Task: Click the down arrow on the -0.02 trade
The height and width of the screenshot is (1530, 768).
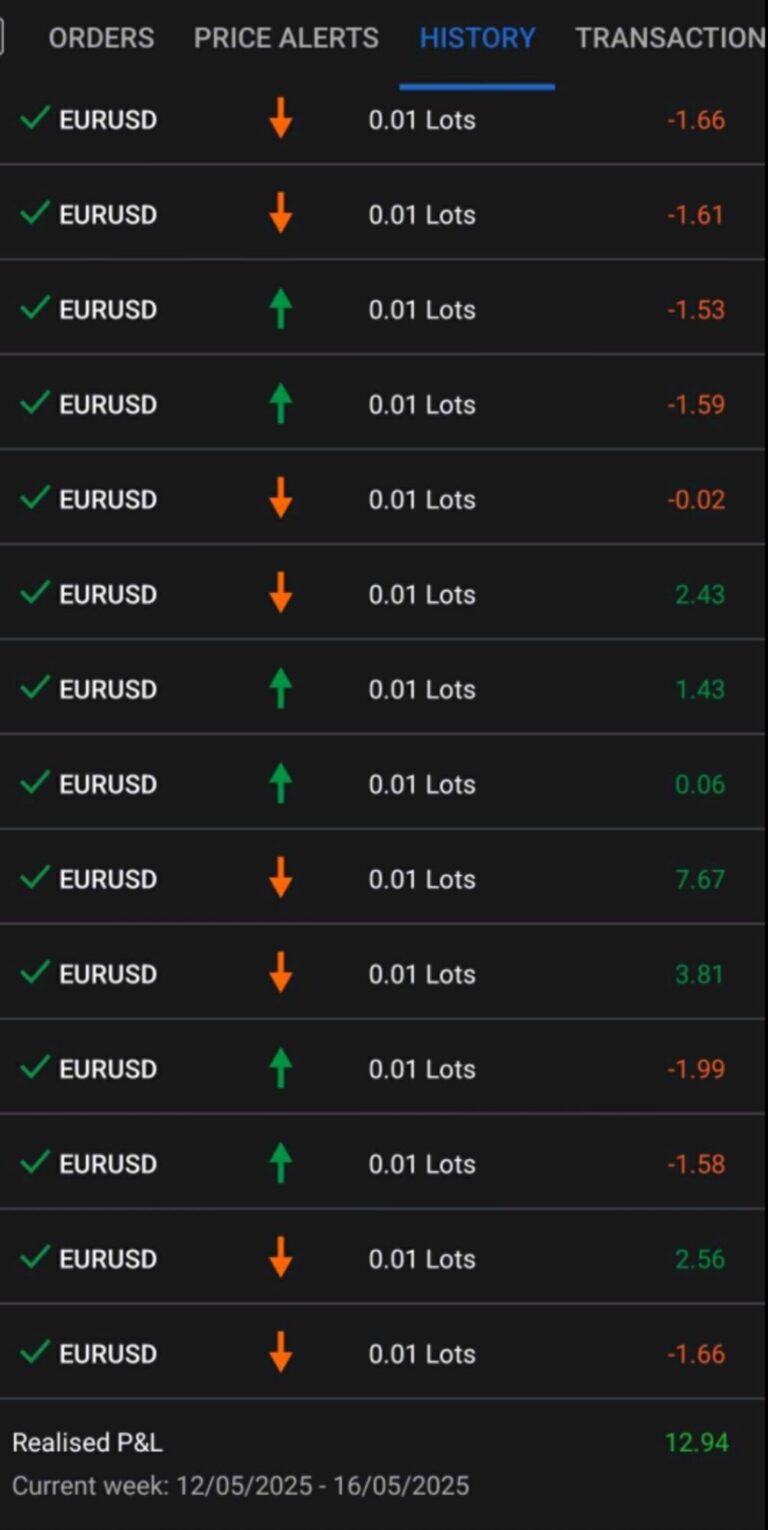Action: pyautogui.click(x=281, y=499)
